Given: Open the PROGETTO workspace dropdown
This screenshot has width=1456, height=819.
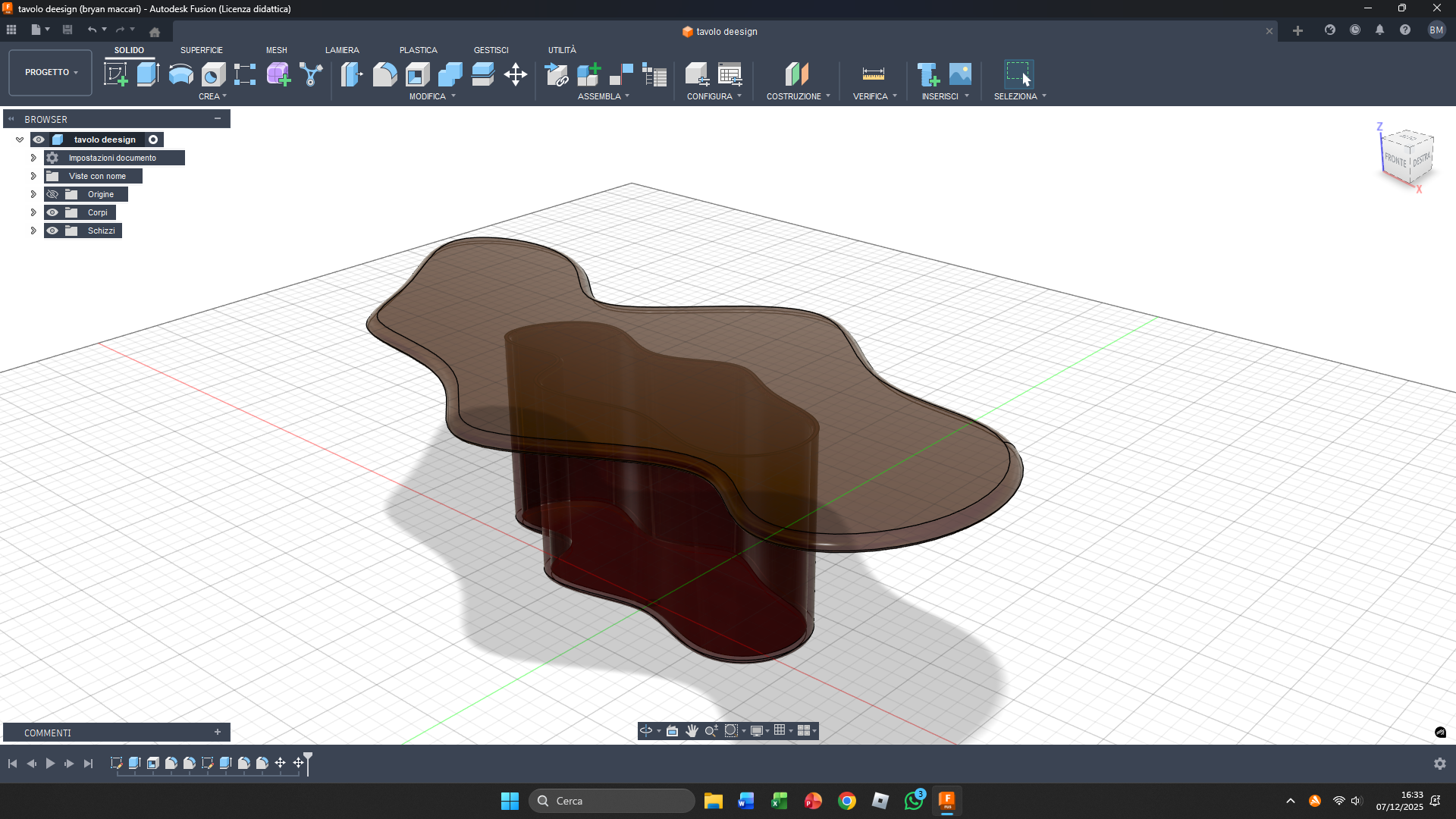Looking at the screenshot, I should pos(51,72).
